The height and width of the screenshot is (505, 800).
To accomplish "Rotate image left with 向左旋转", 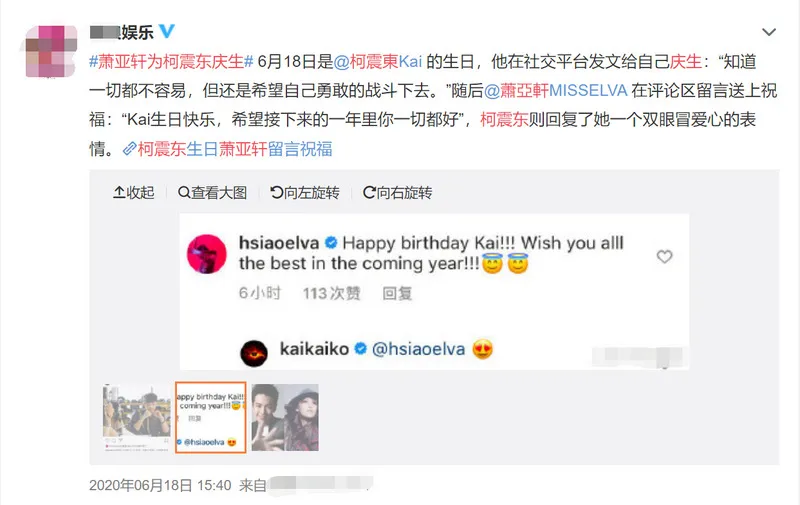I will pos(305,192).
